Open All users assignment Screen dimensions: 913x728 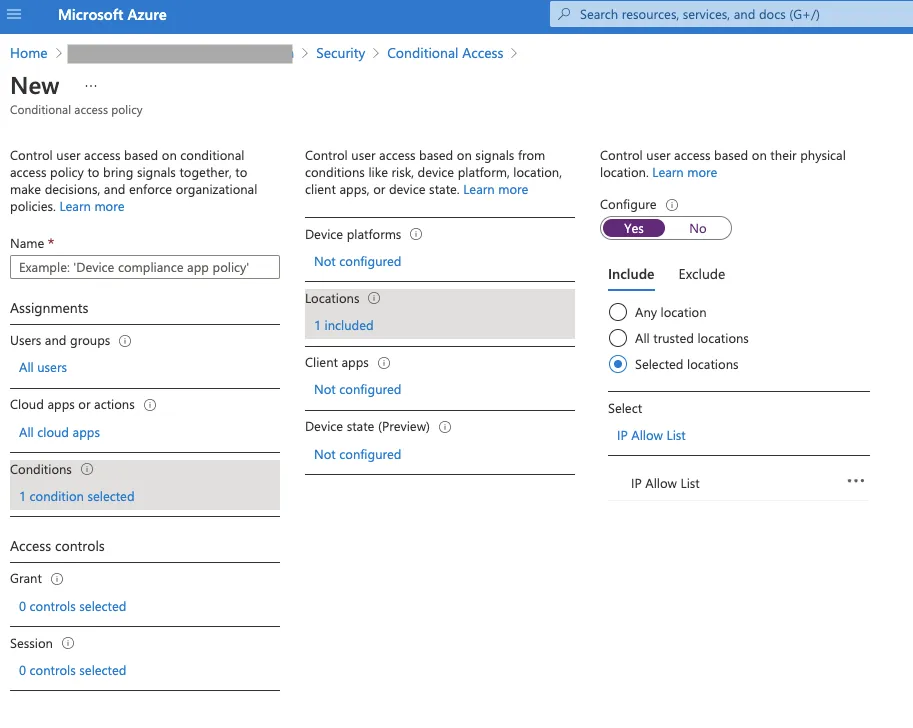43,368
